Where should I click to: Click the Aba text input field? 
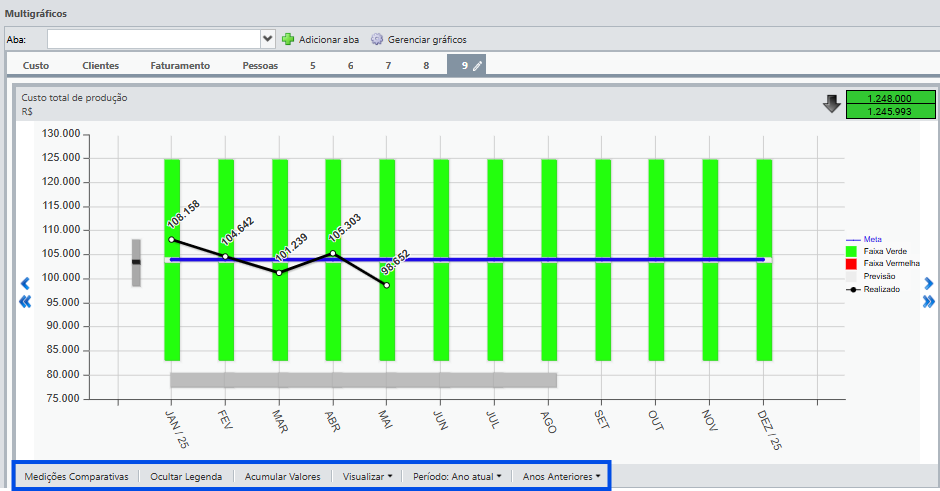(x=153, y=39)
